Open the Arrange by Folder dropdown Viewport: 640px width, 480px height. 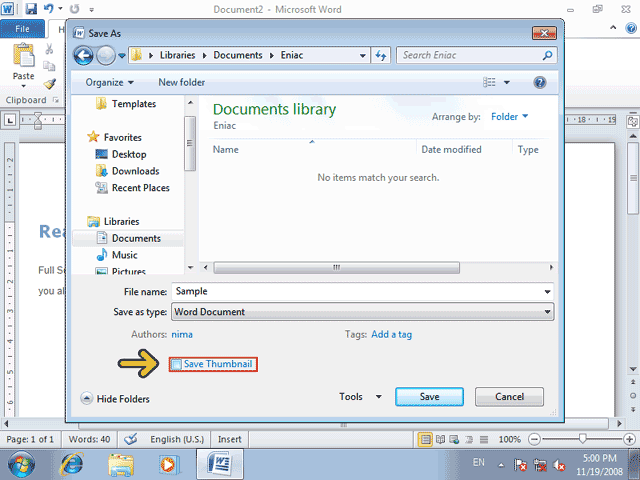click(509, 117)
